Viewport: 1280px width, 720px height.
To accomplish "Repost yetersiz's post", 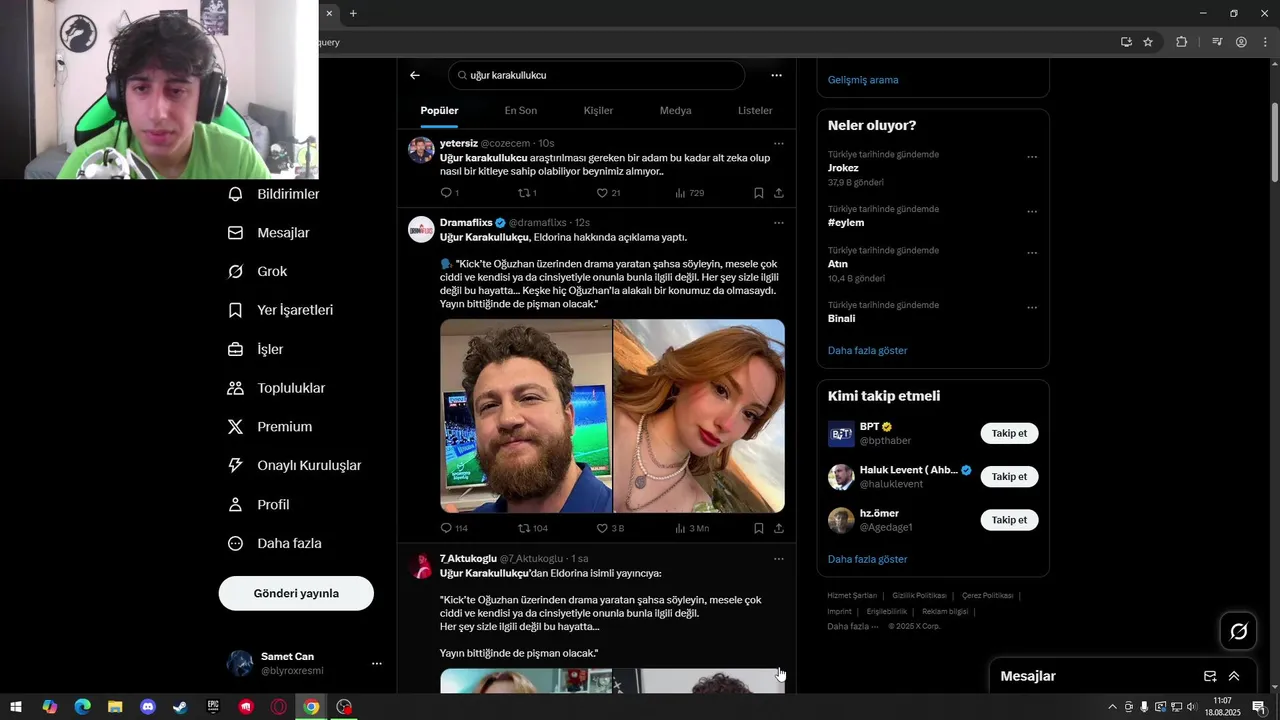I will click(x=527, y=193).
